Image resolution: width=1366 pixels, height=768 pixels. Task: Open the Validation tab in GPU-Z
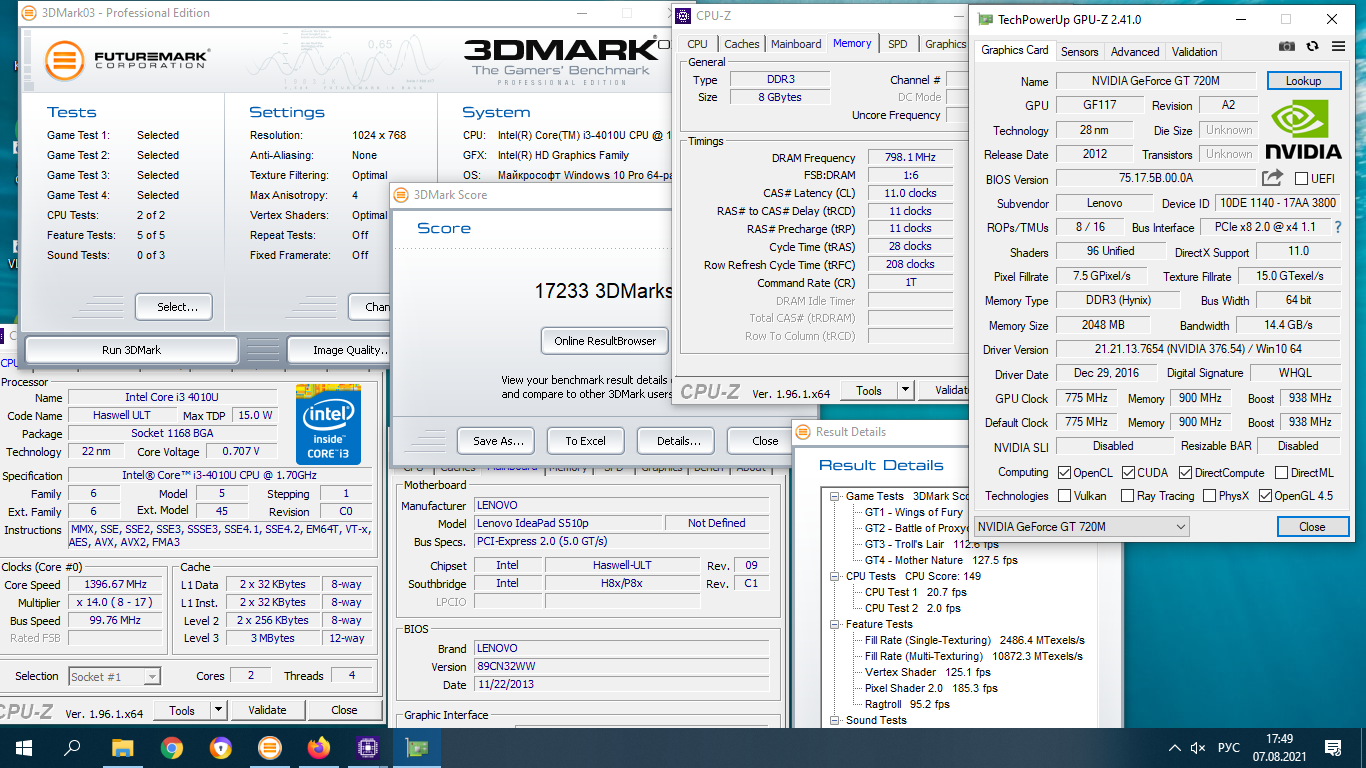(x=1195, y=51)
